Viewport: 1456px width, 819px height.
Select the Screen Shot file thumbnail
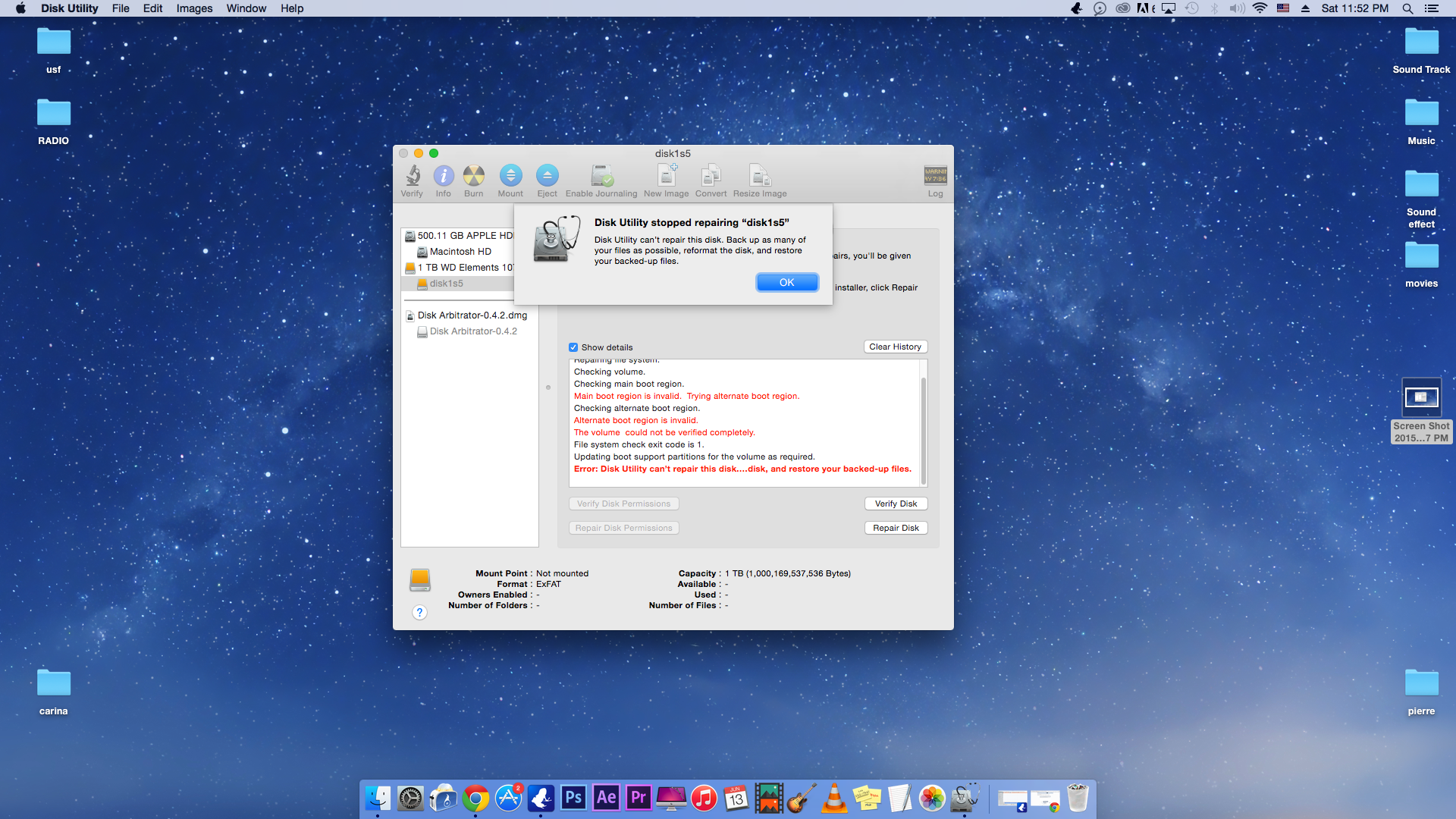[x=1421, y=397]
